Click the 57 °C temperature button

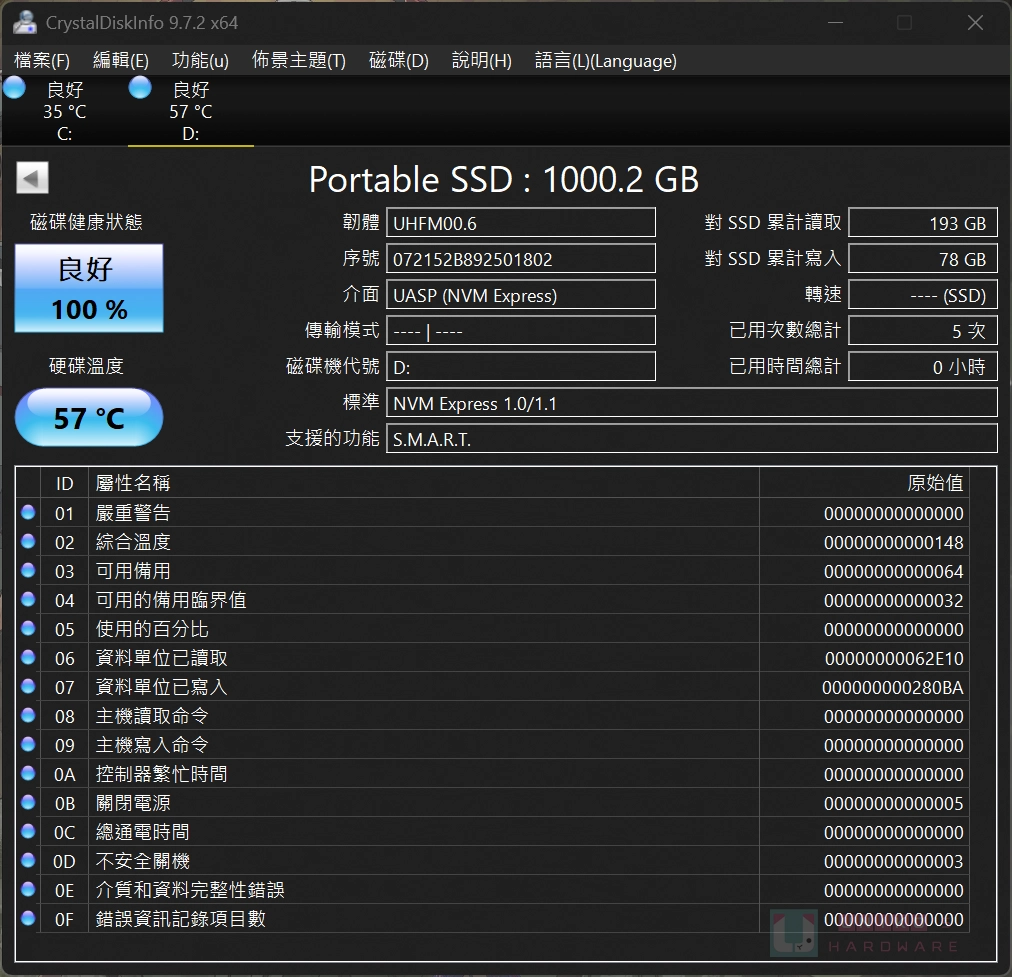coord(89,418)
